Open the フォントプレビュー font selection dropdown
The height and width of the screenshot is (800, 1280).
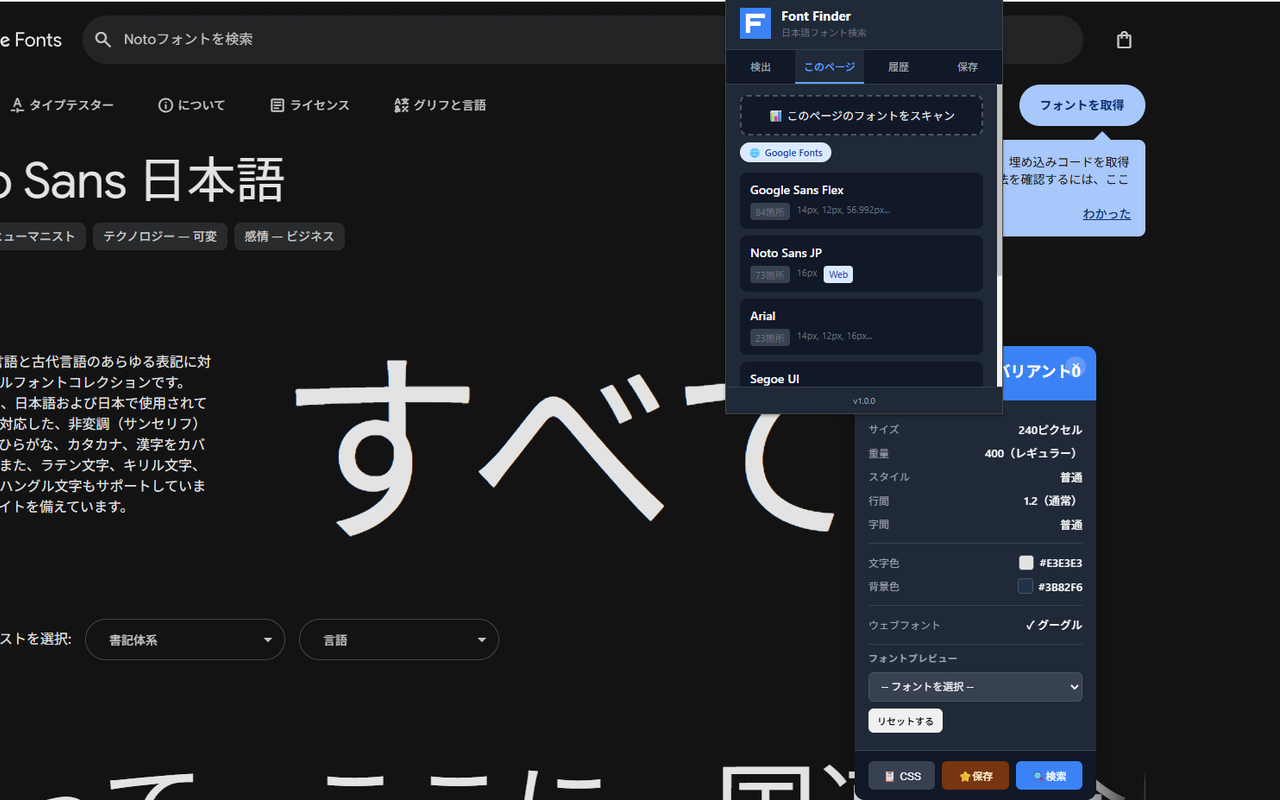point(974,687)
